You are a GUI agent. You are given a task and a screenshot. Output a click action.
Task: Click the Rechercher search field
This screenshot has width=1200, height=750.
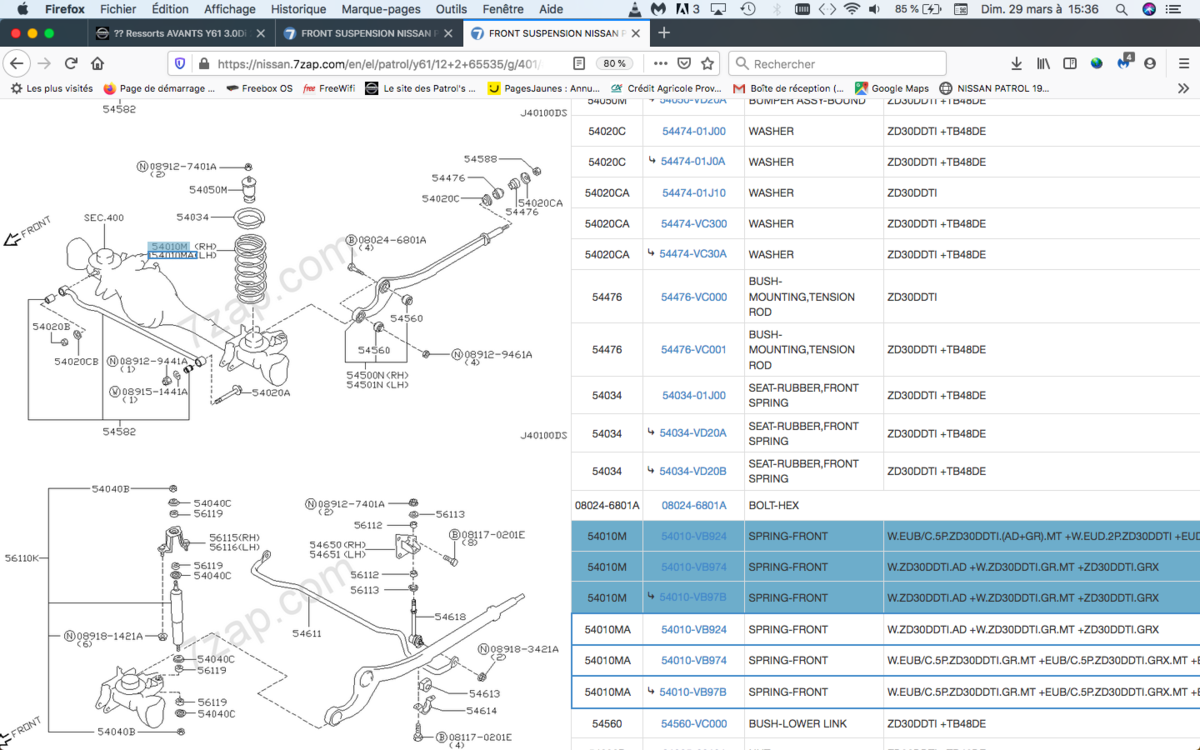click(837, 63)
